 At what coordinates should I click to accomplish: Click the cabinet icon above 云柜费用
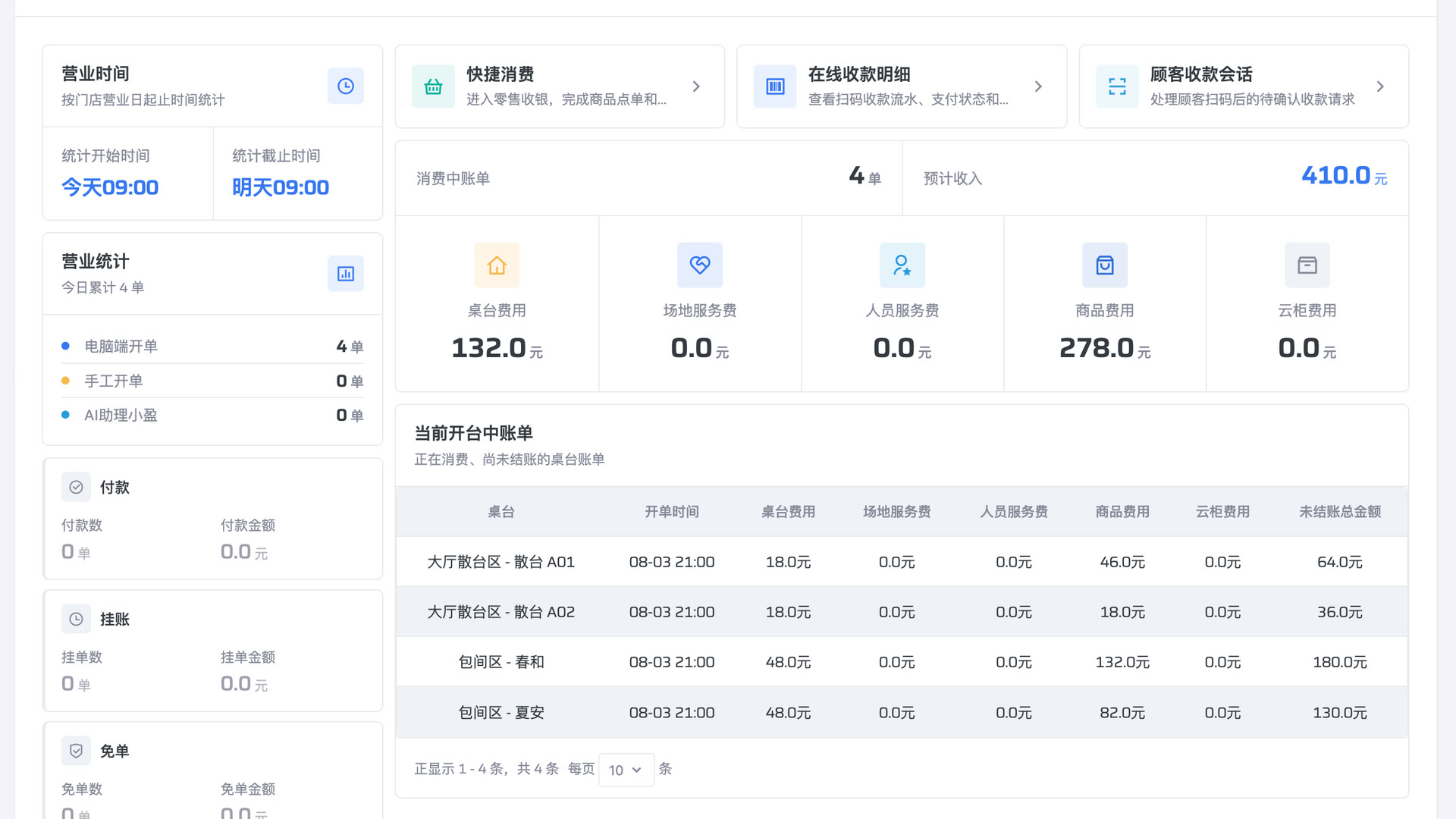(1307, 265)
